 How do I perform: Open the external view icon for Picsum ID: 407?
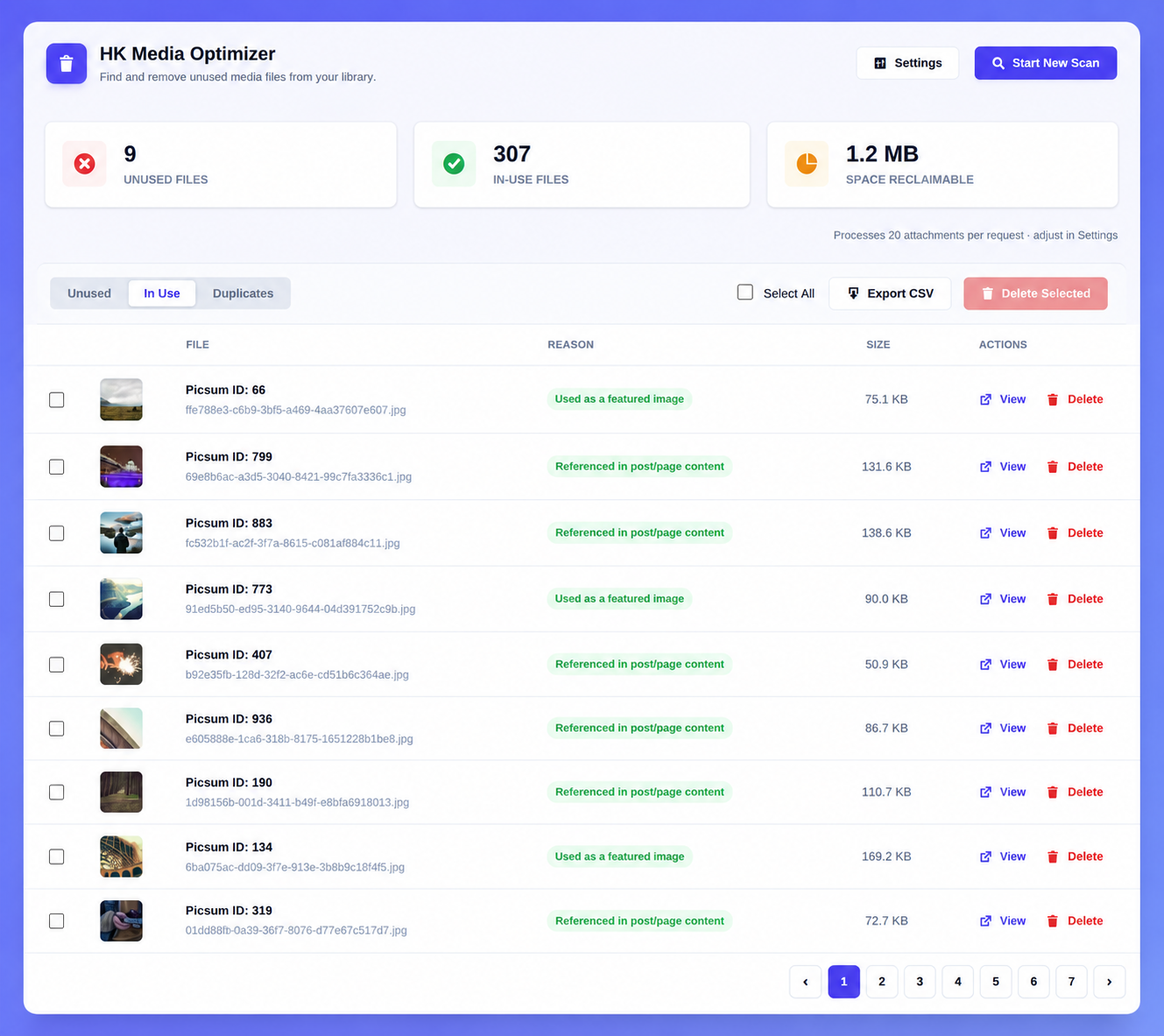[x=985, y=665]
